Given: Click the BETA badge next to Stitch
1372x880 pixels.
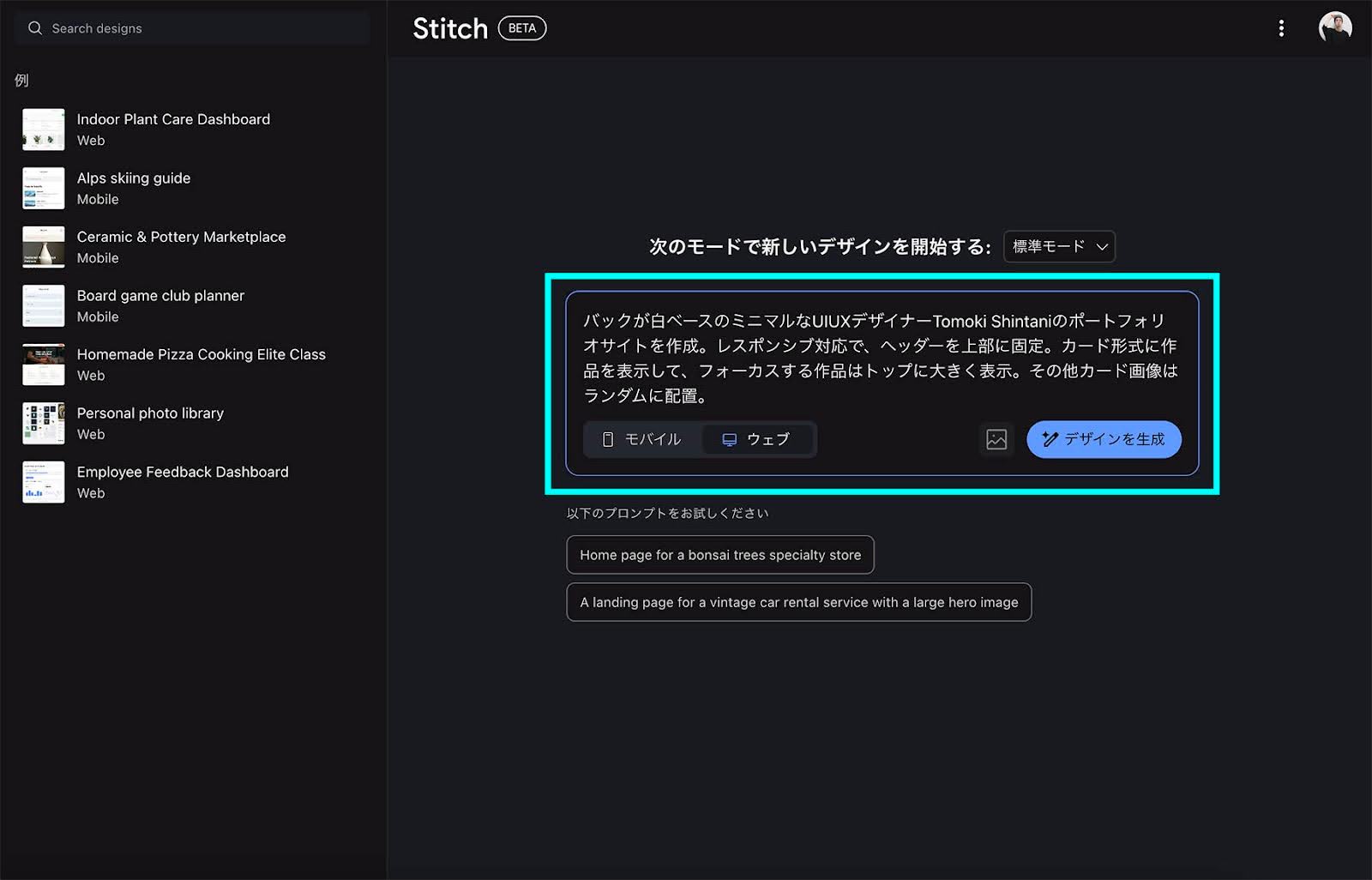Looking at the screenshot, I should coord(521,28).
